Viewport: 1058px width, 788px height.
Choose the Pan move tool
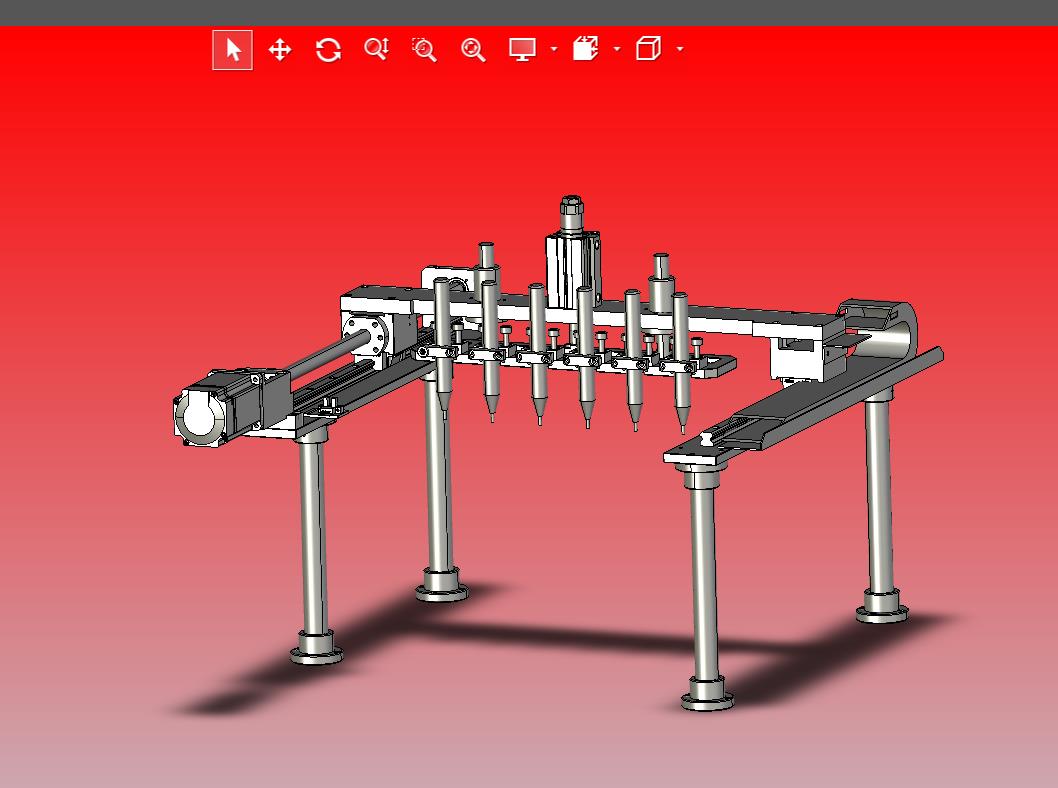point(280,50)
